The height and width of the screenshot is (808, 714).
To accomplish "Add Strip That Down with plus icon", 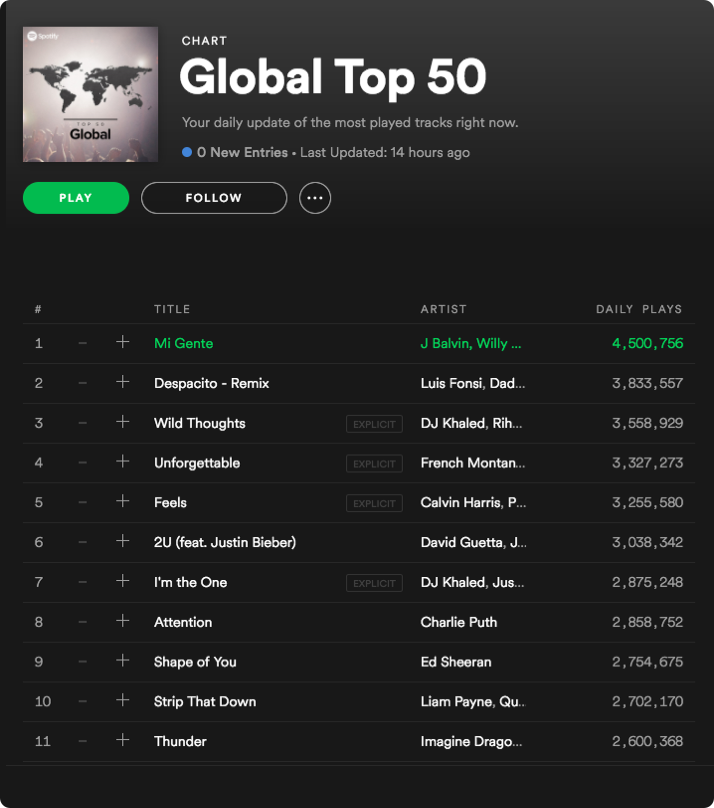I will (123, 700).
